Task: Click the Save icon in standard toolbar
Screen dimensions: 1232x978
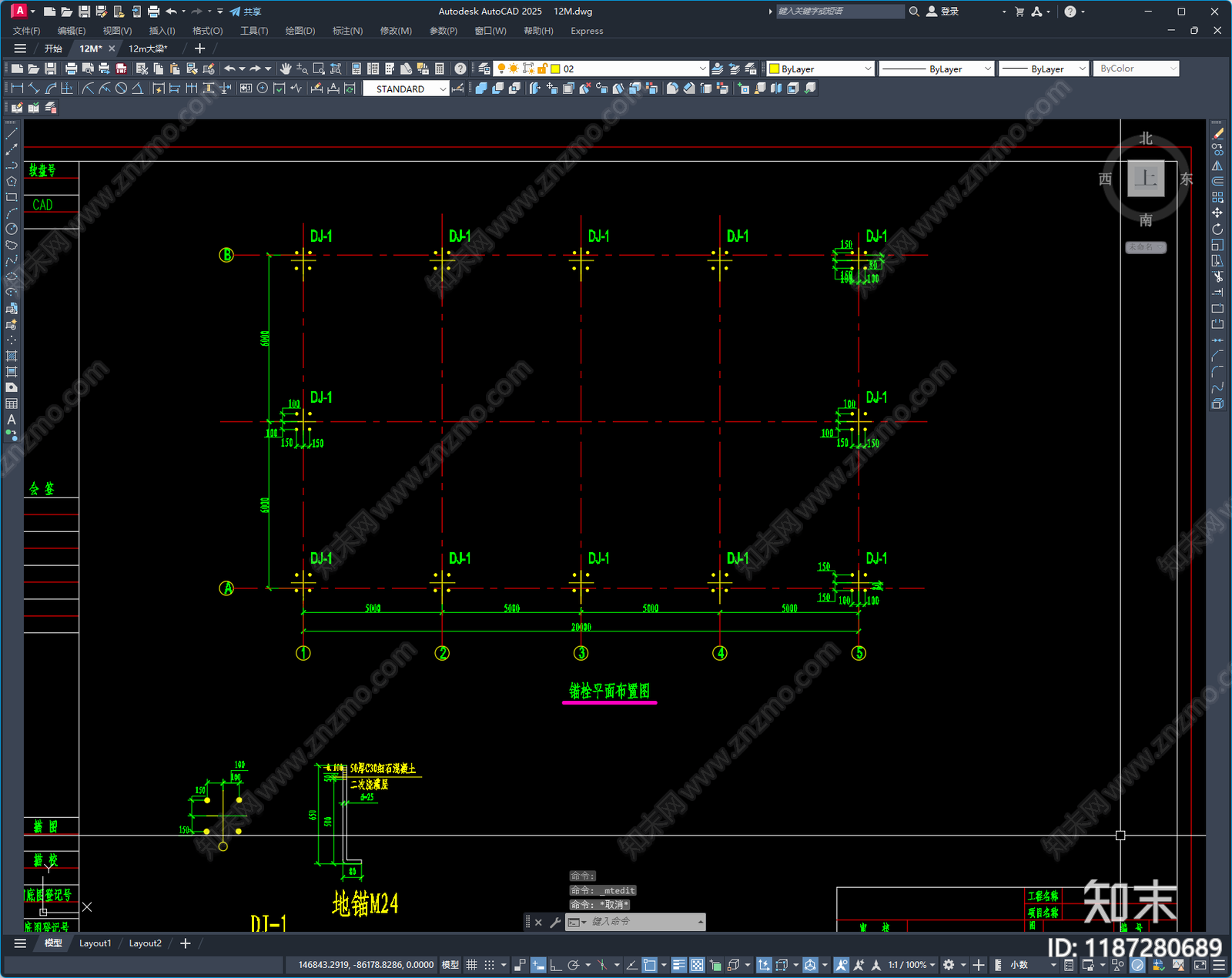Action: point(50,69)
